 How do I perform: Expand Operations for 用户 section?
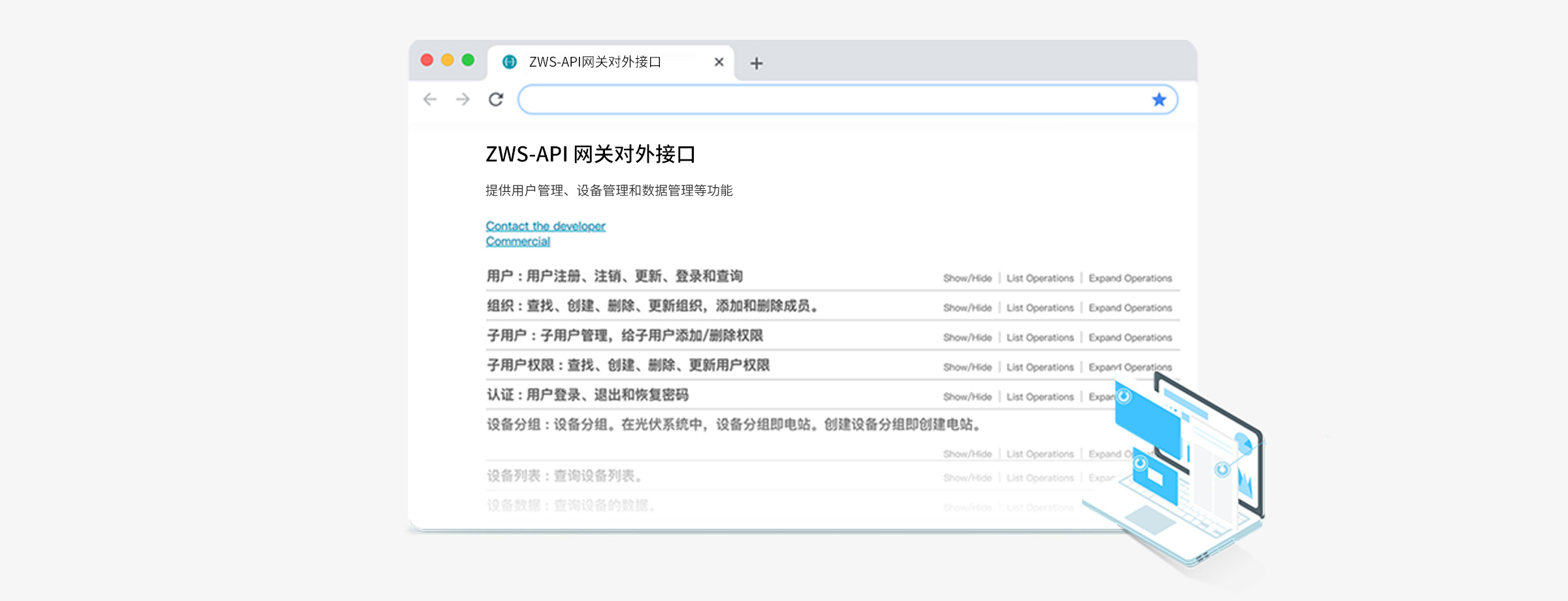click(x=1130, y=278)
